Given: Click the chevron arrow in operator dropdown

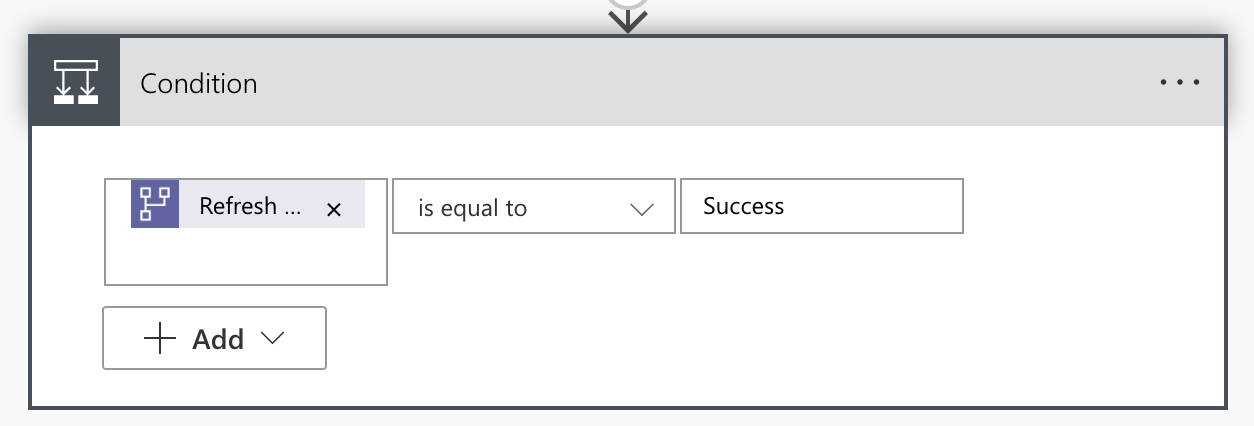Looking at the screenshot, I should 642,209.
